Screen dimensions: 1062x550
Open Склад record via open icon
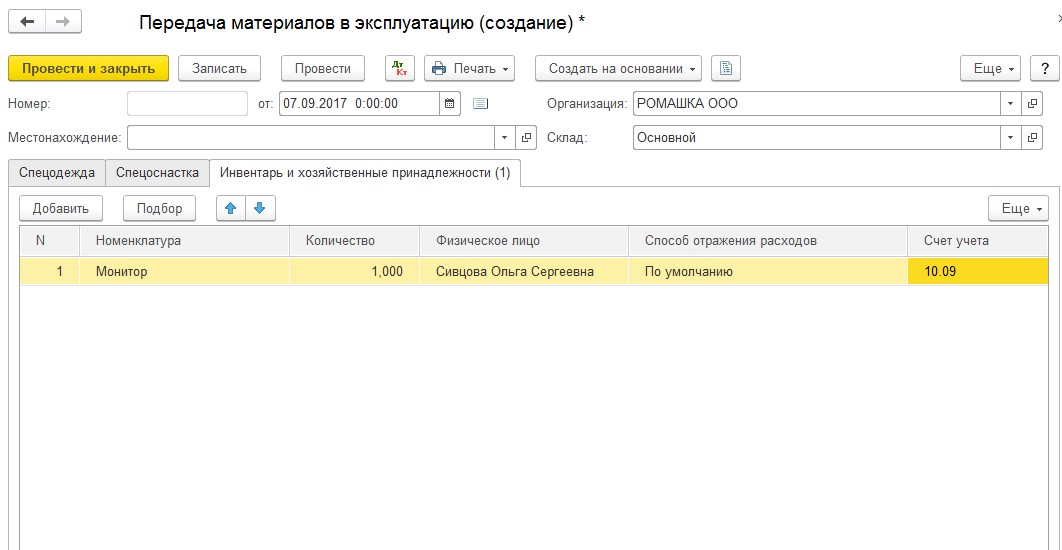click(x=1032, y=138)
